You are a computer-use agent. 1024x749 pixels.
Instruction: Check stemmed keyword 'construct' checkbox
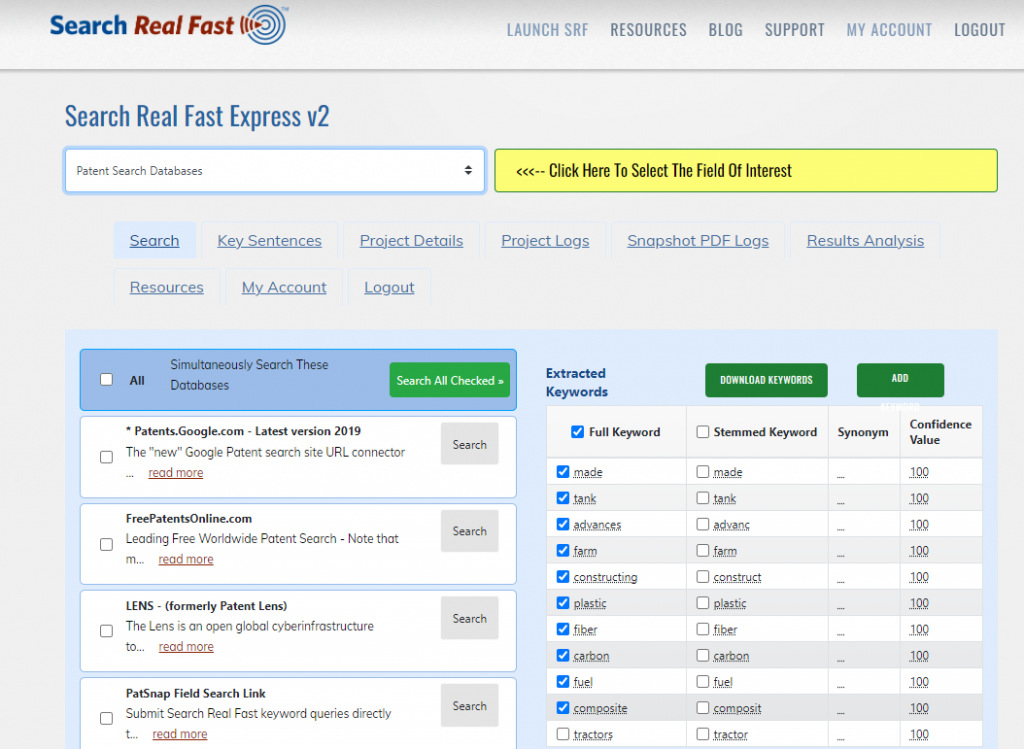pyautogui.click(x=703, y=577)
